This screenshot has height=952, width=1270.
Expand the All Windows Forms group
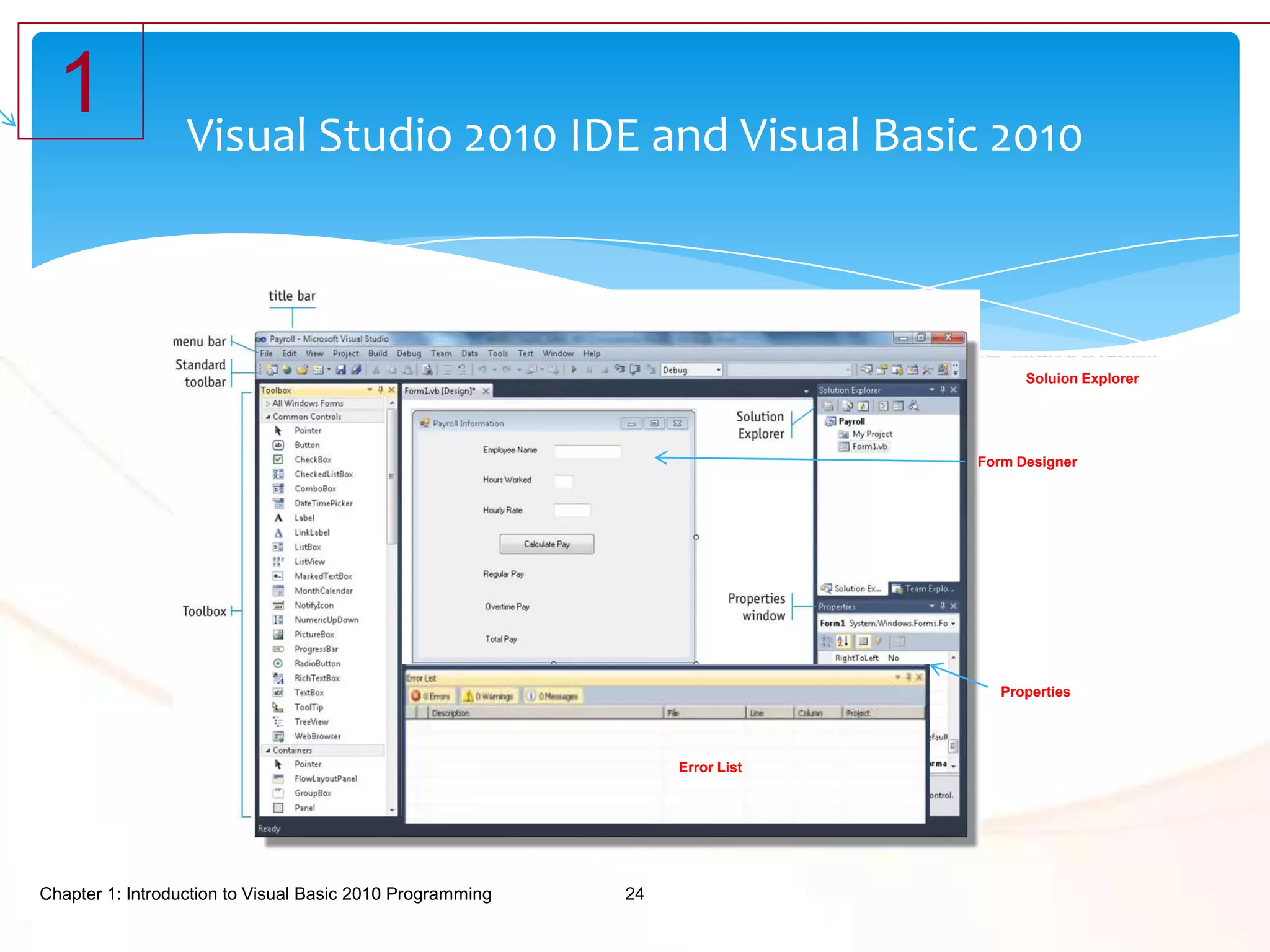tap(268, 403)
